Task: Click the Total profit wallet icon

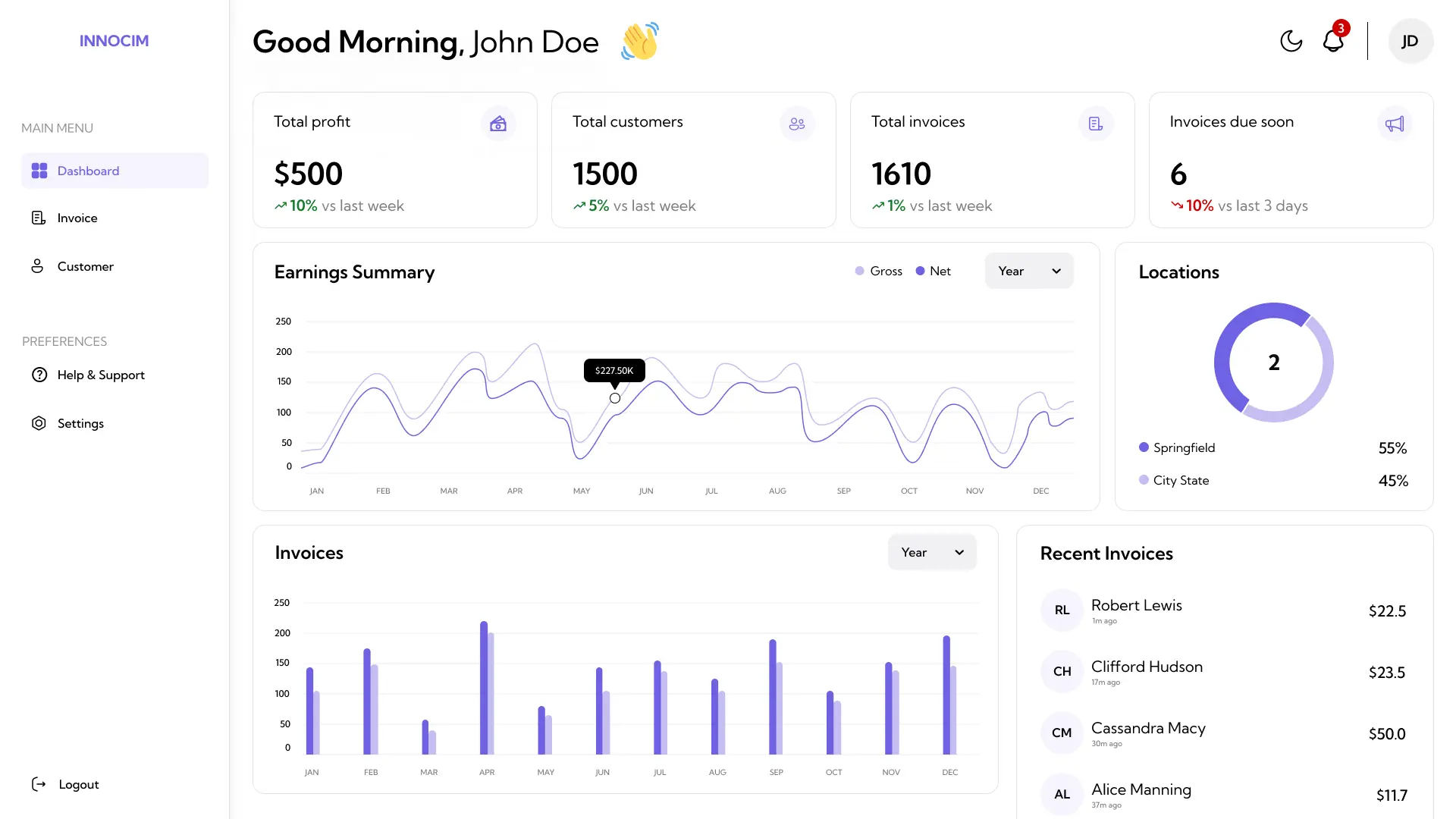Action: coord(498,124)
